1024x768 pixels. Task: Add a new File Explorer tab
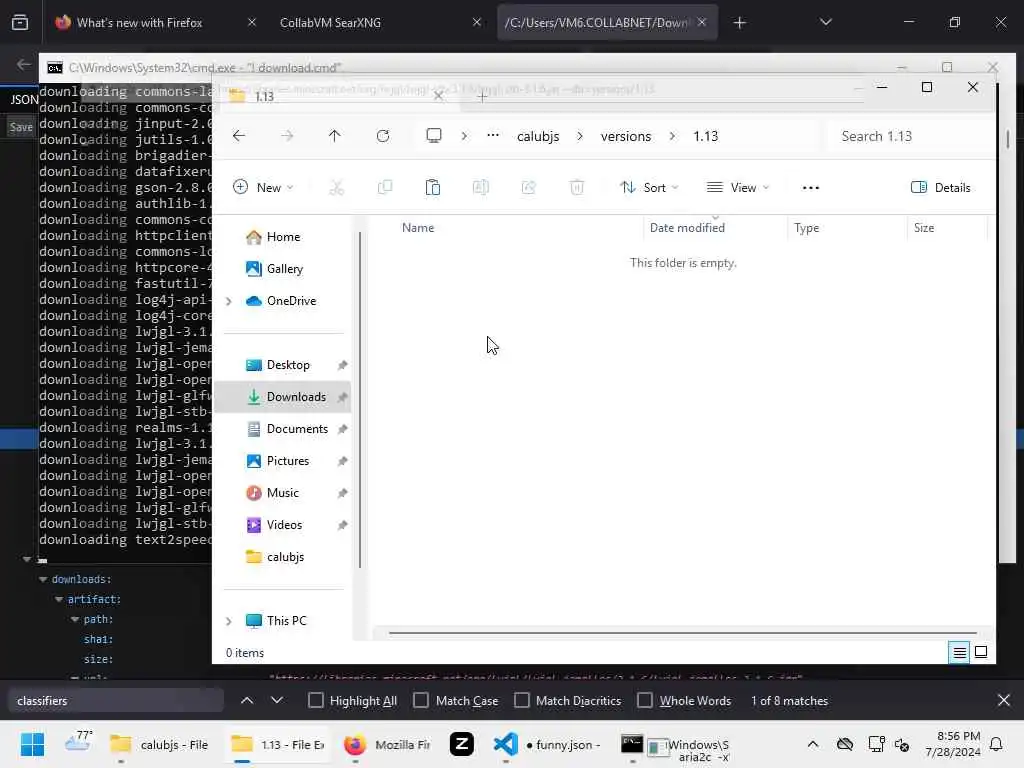pos(482,97)
